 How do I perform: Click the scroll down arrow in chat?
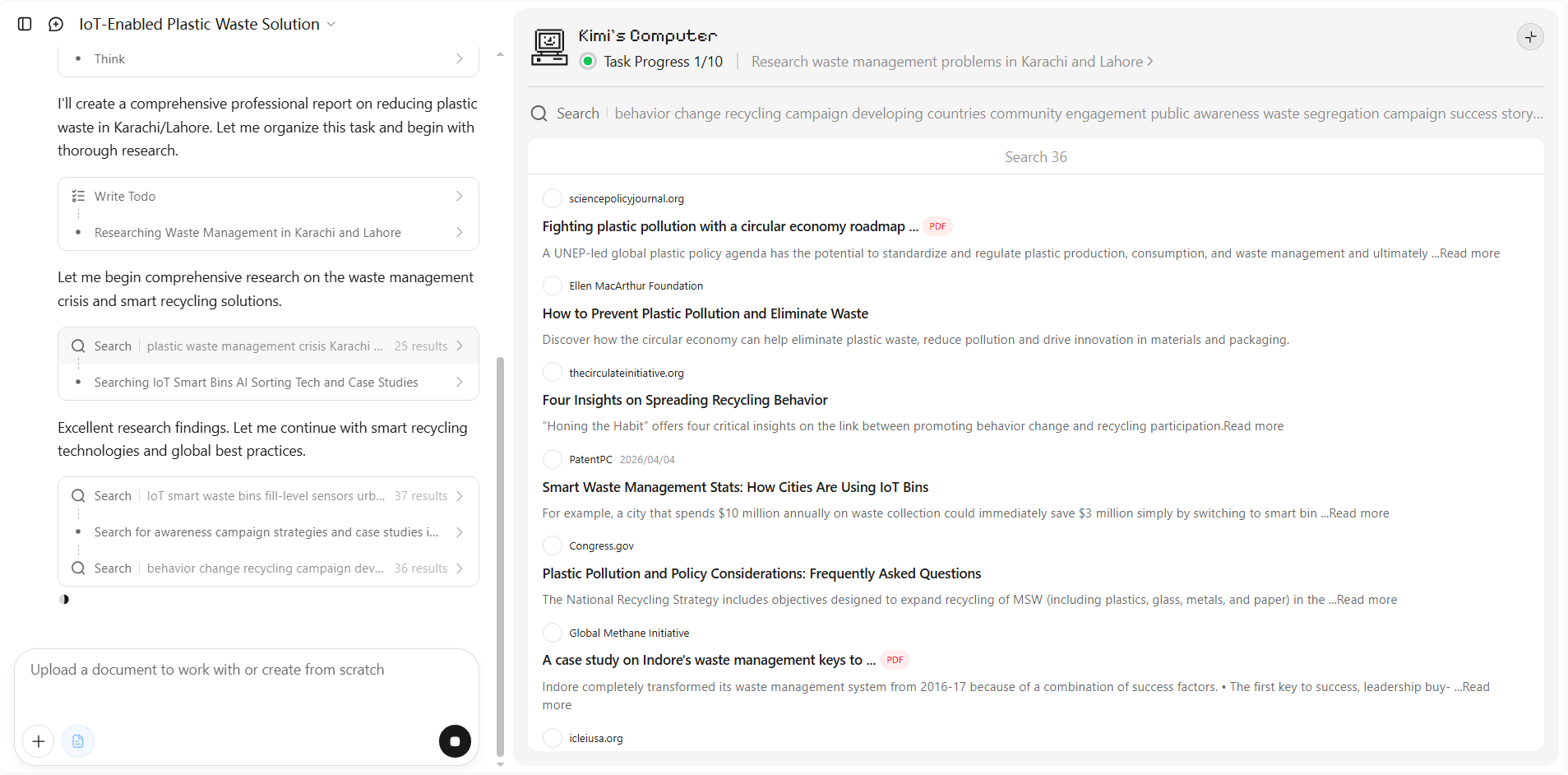[500, 765]
